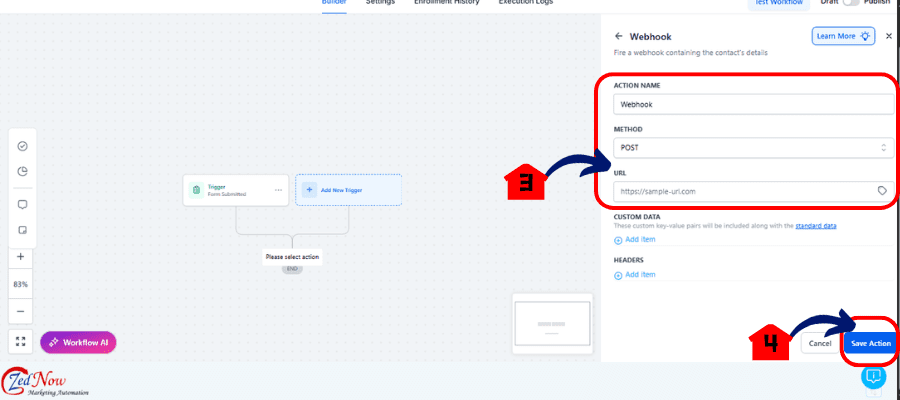Click the END node label
Viewport: 900px width, 400px height.
click(x=292, y=269)
